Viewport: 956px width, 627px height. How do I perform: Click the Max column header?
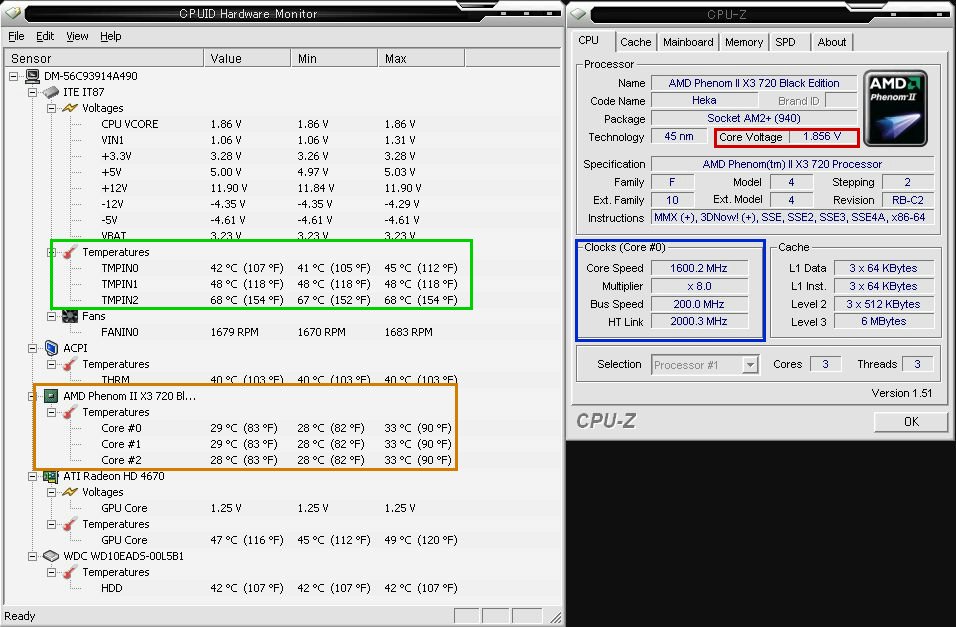[x=421, y=59]
